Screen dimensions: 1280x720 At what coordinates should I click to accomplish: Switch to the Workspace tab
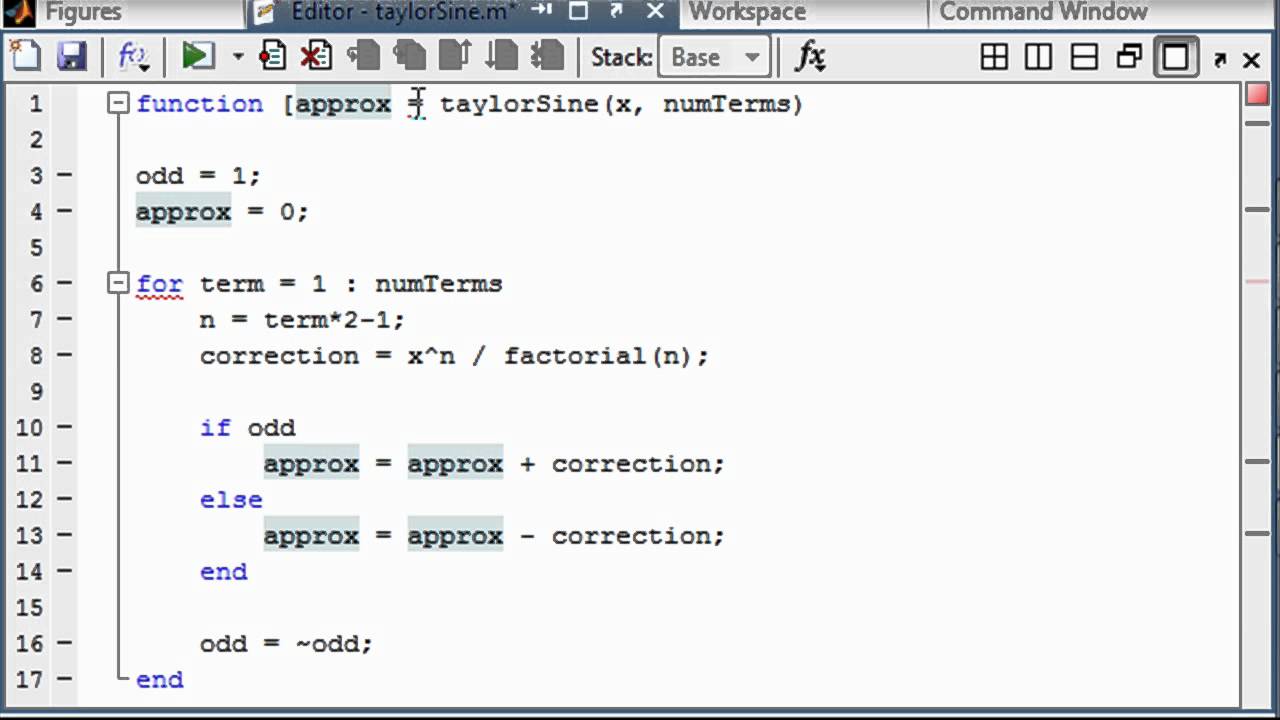click(747, 12)
